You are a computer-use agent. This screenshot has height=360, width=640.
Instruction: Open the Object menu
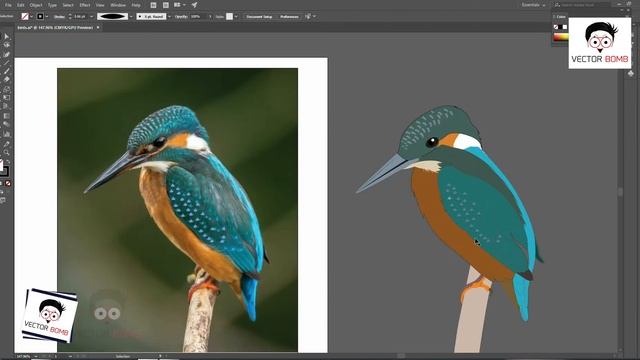tap(36, 5)
